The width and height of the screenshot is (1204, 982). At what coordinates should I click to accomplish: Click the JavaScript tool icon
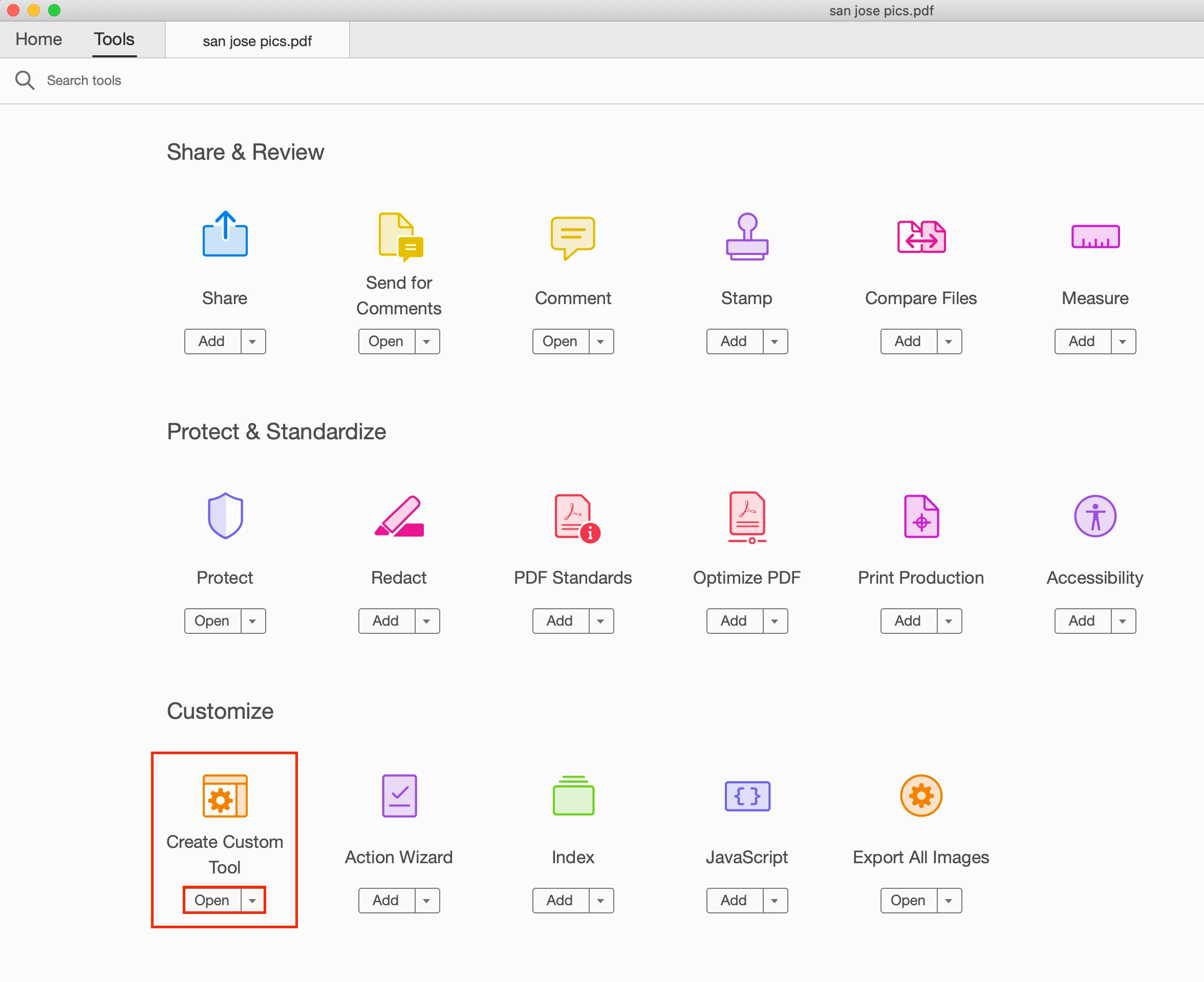tap(746, 795)
